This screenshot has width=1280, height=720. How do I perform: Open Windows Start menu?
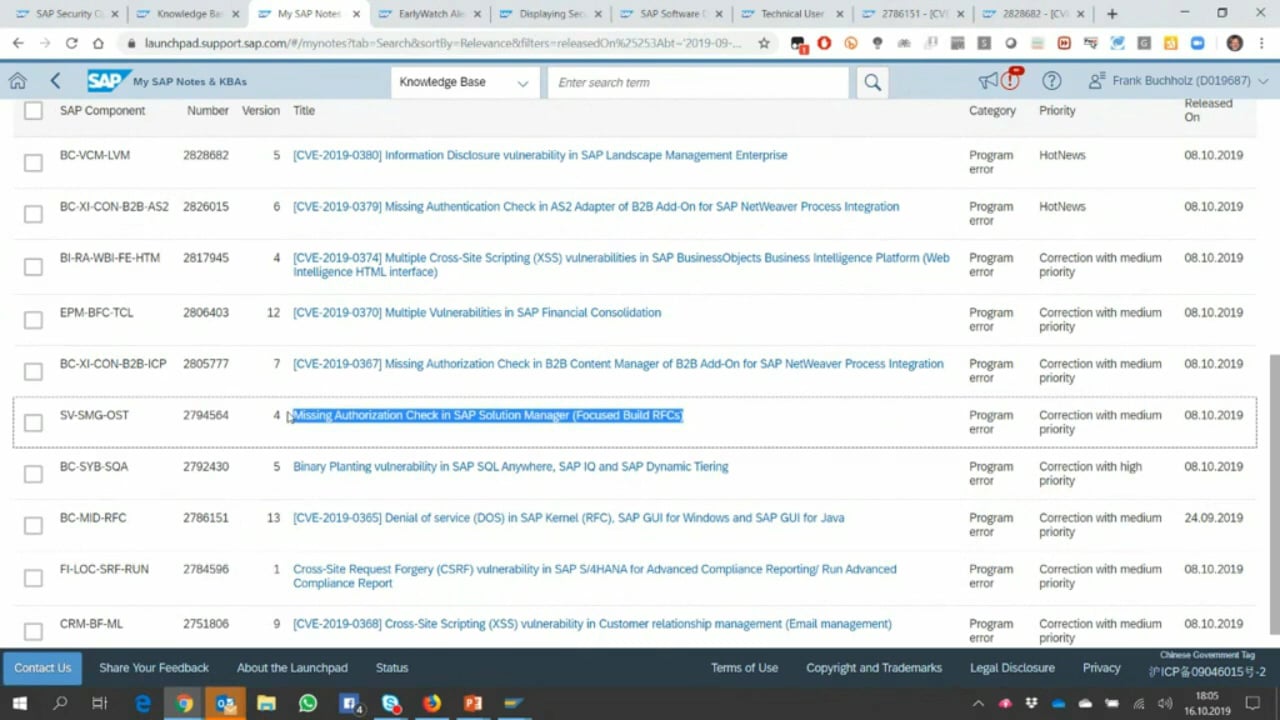point(19,703)
